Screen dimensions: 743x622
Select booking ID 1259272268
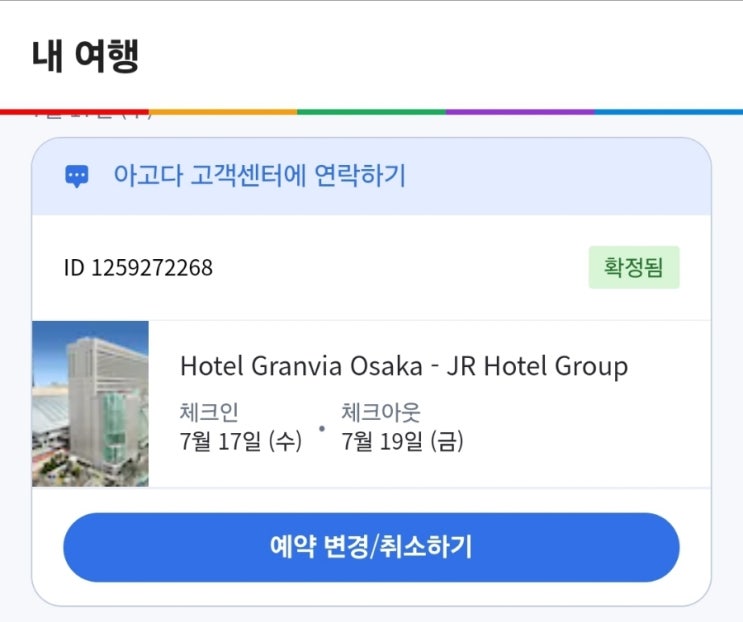tap(138, 268)
